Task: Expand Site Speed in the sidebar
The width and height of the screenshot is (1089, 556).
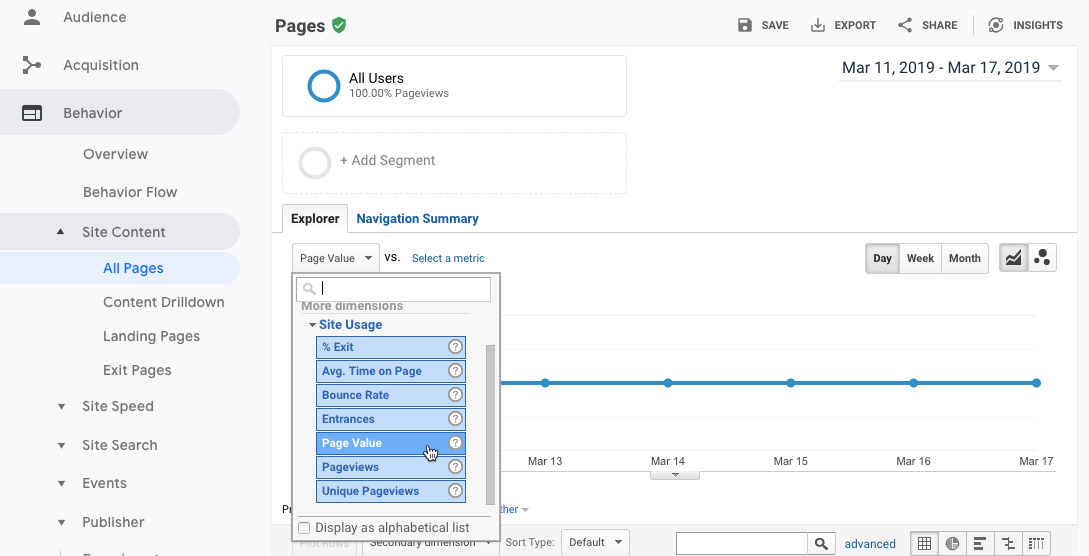Action: click(x=118, y=406)
